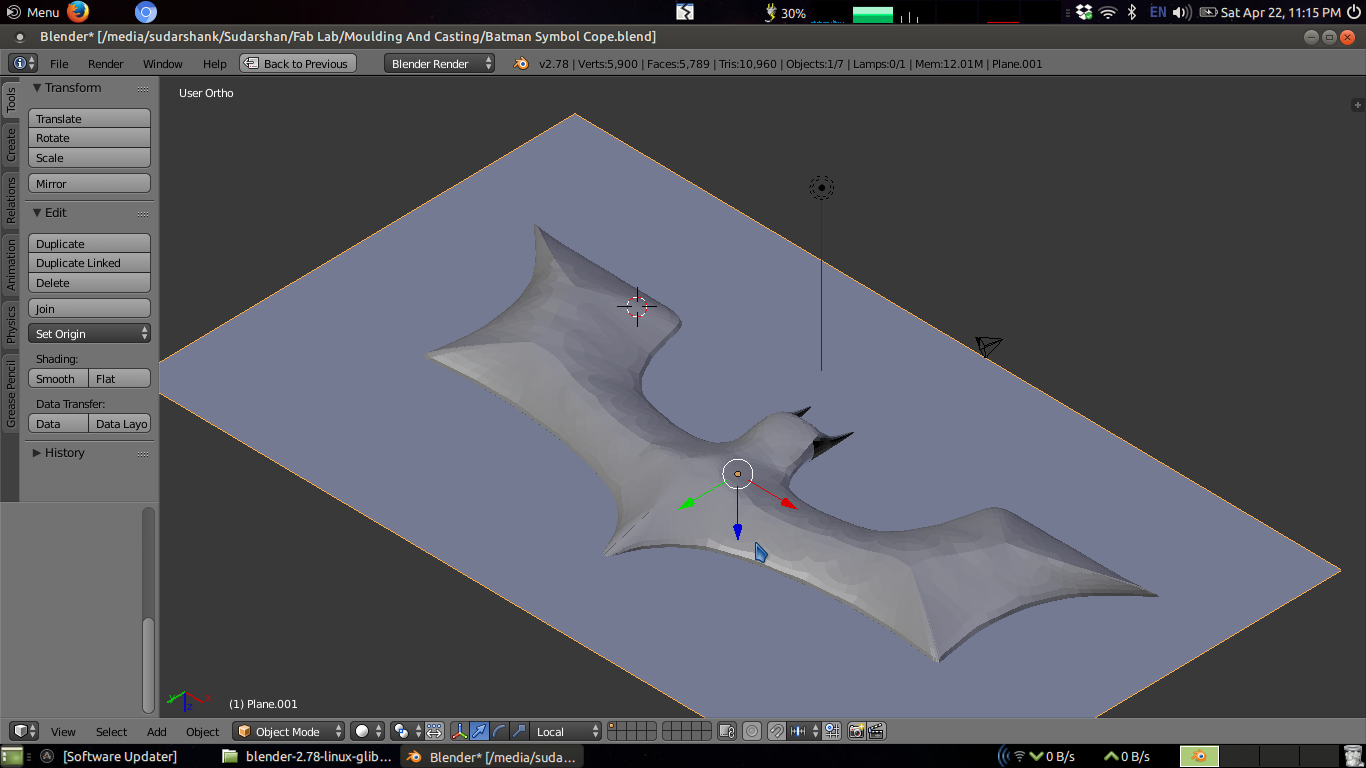The height and width of the screenshot is (768, 1366).
Task: Click the Rotate button
Action: (90, 138)
